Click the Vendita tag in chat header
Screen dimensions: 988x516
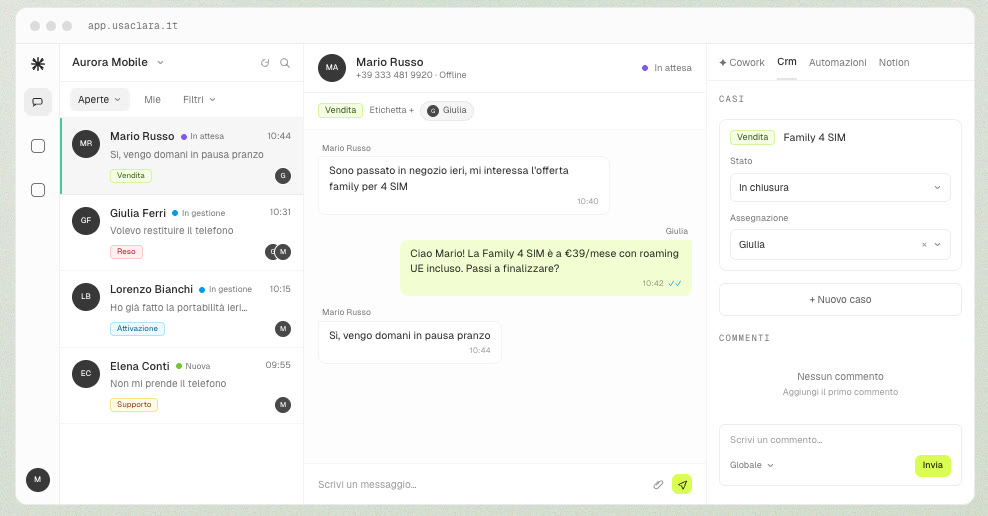click(x=340, y=110)
